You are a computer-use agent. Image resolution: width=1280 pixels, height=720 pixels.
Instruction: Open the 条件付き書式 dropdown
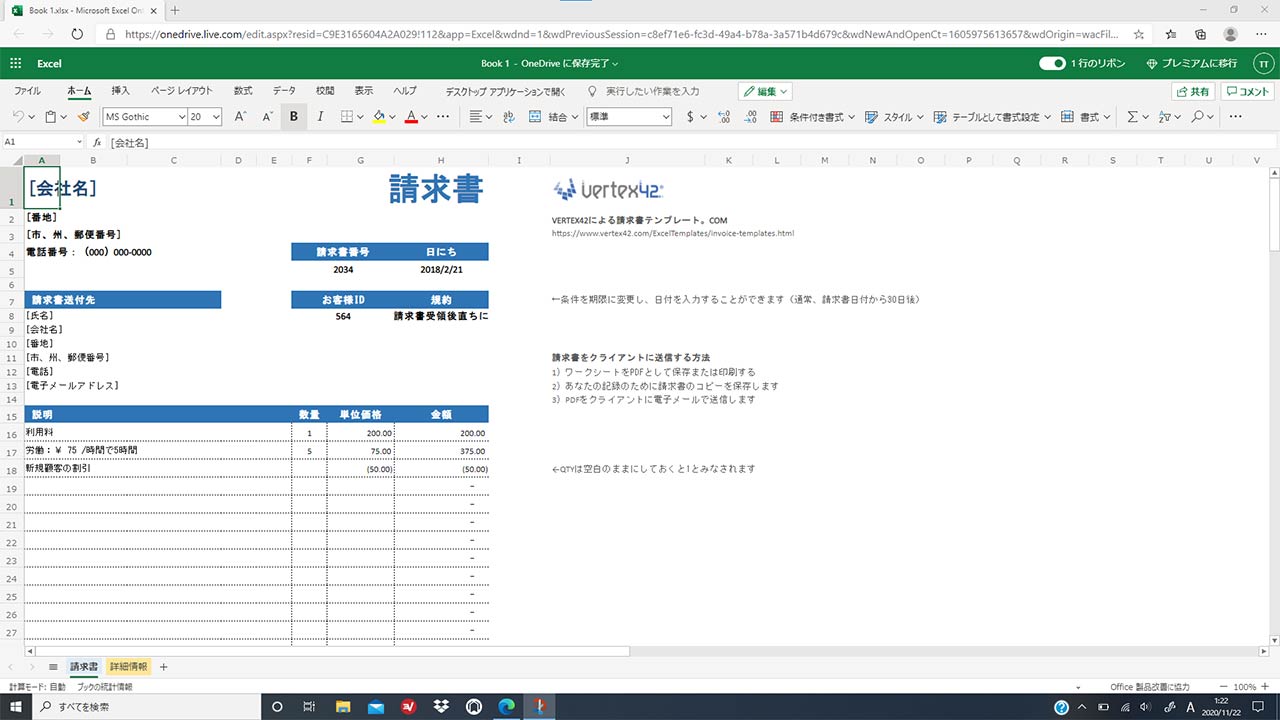tap(813, 117)
